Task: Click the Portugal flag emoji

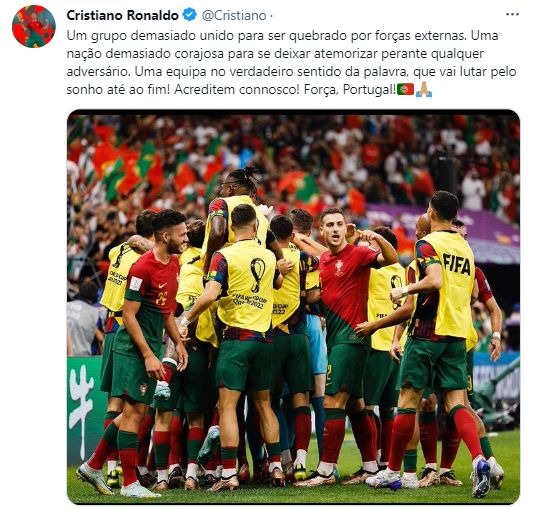Action: (x=405, y=89)
